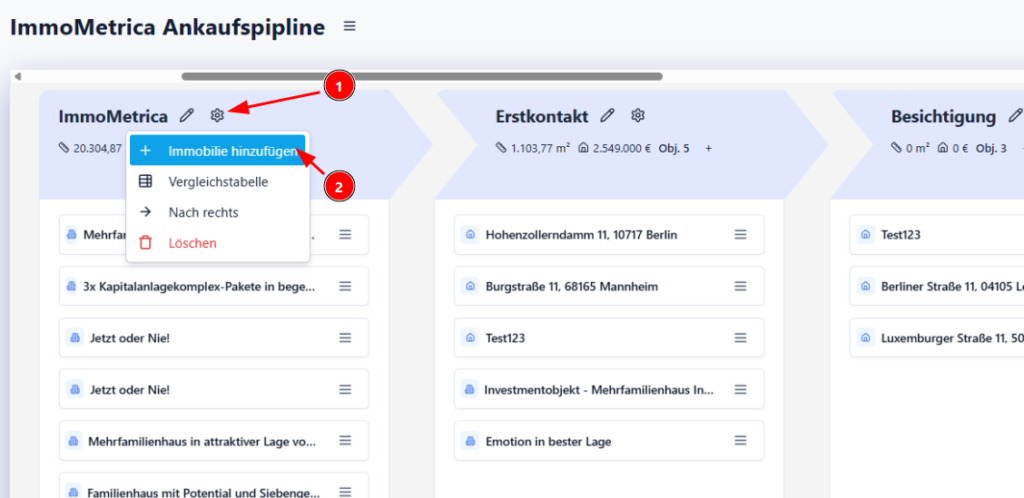1024x498 pixels.
Task: Click the house icon on Hohenzollerndamm 11 card
Action: [470, 235]
